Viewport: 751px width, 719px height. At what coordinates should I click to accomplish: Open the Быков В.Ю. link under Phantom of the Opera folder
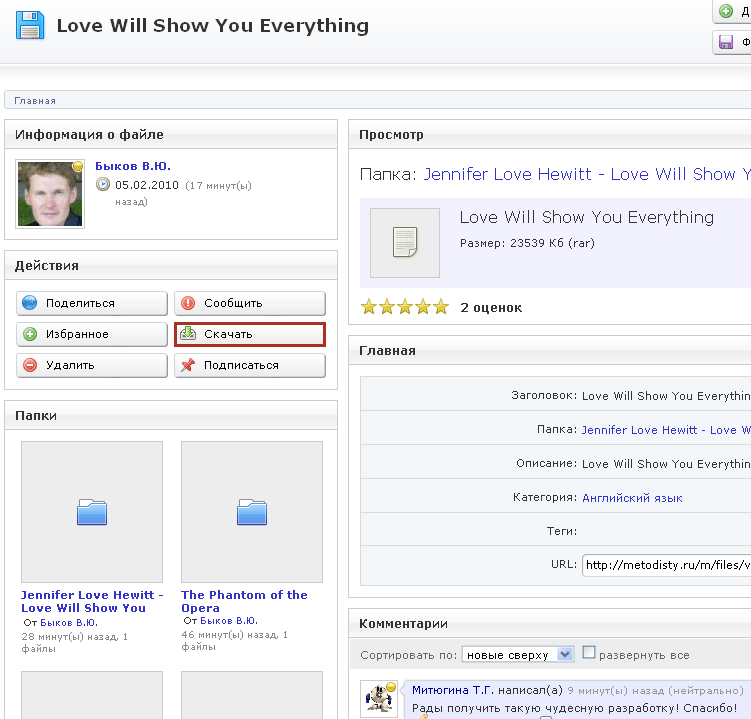click(x=229, y=621)
